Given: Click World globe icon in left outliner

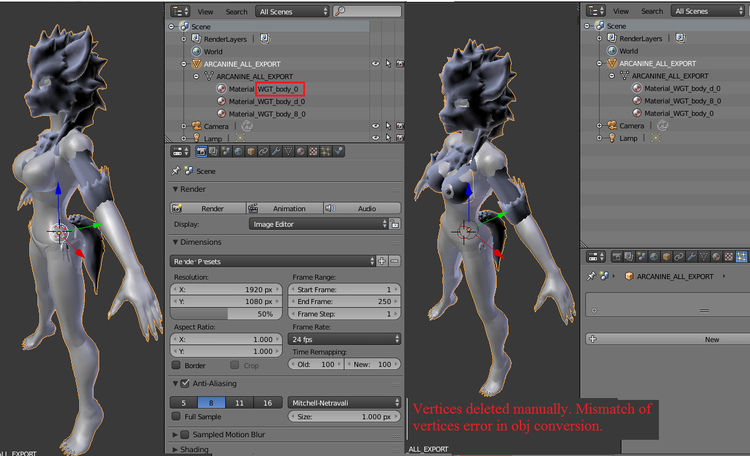Looking at the screenshot, I should pyautogui.click(x=196, y=51).
